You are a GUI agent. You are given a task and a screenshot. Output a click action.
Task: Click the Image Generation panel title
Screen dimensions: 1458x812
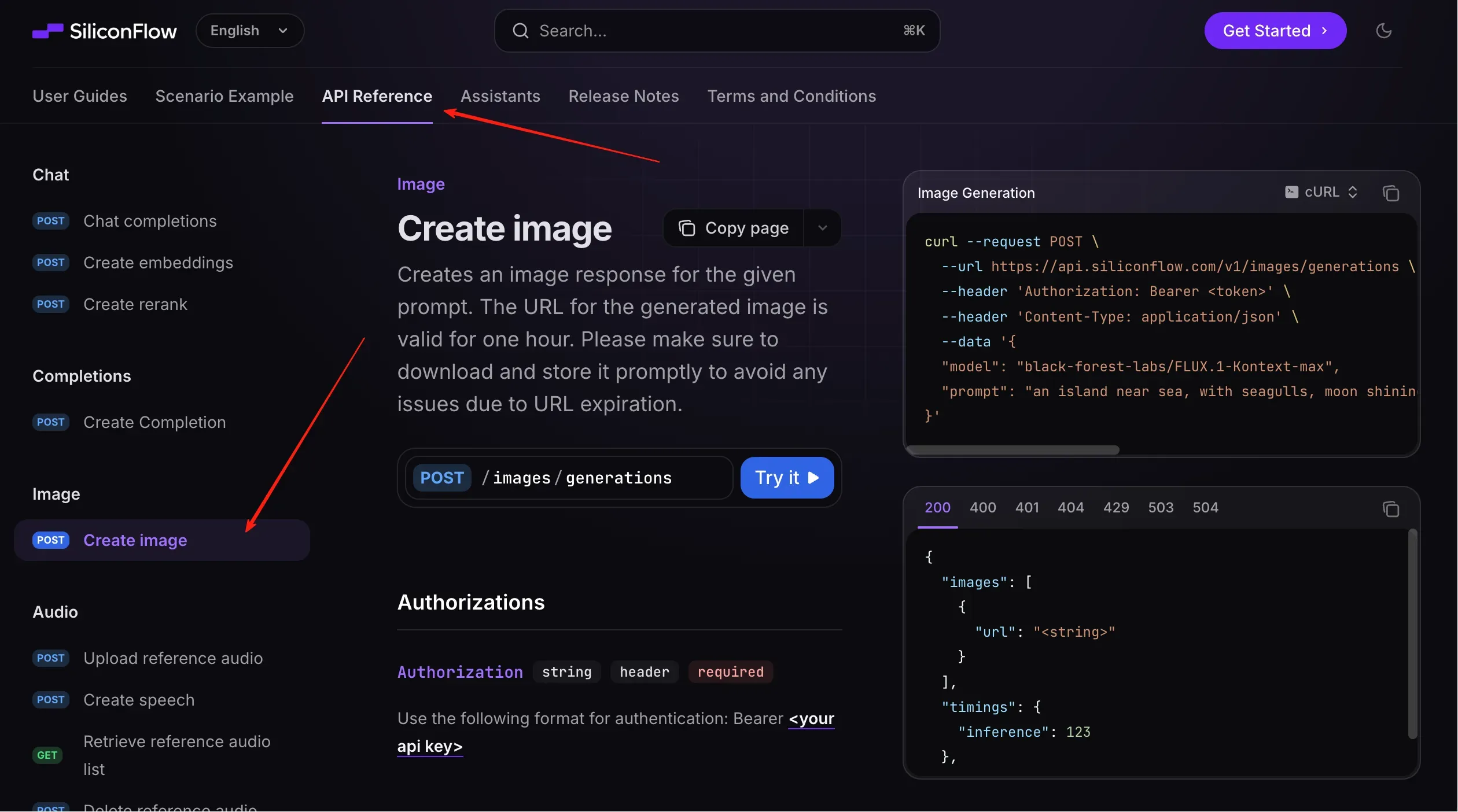click(x=976, y=193)
